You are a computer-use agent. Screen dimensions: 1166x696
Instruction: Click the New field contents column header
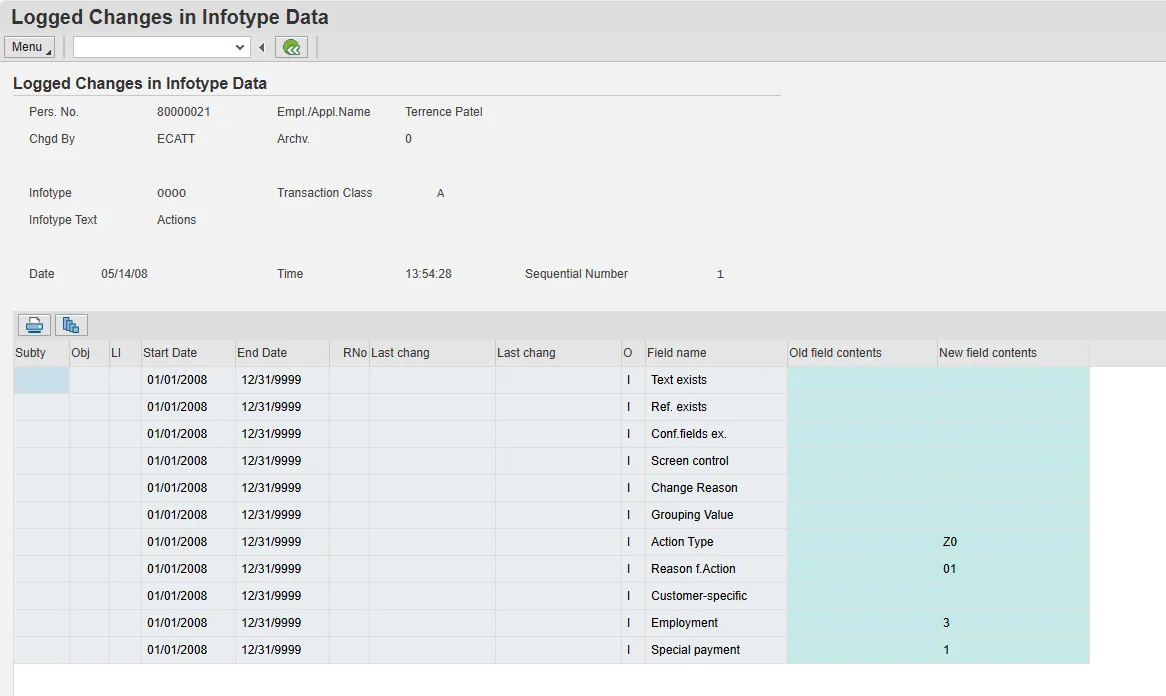(987, 353)
